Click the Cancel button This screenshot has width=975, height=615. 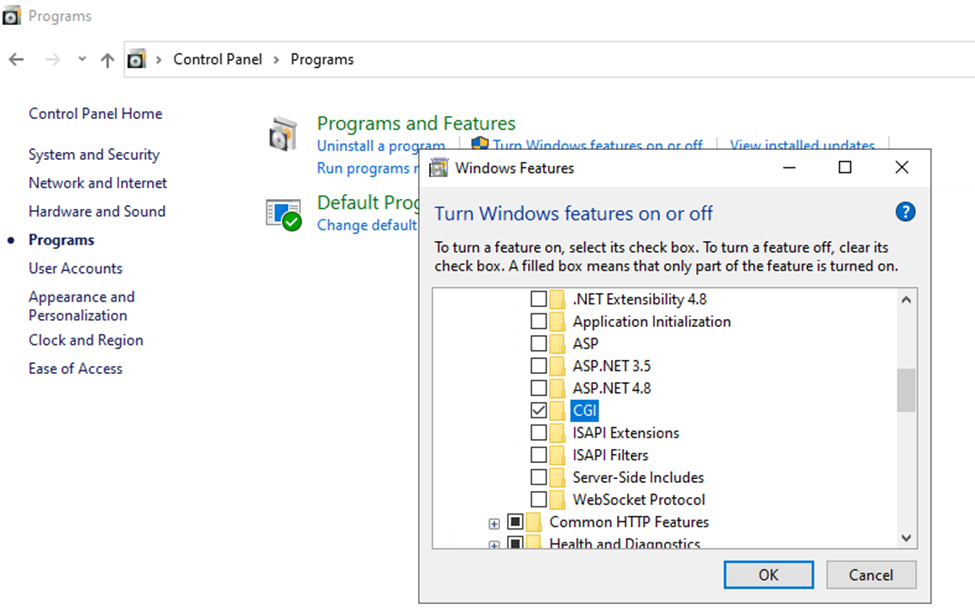(x=871, y=575)
